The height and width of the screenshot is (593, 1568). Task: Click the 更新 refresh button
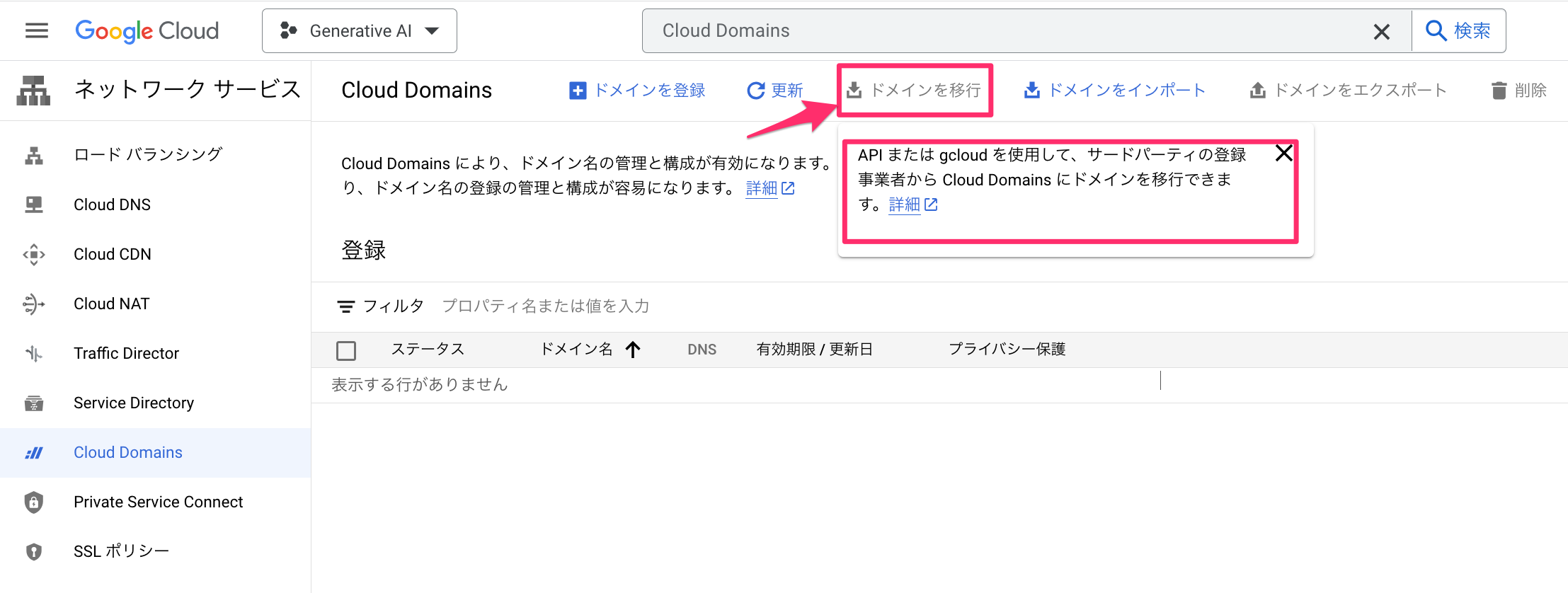(775, 90)
